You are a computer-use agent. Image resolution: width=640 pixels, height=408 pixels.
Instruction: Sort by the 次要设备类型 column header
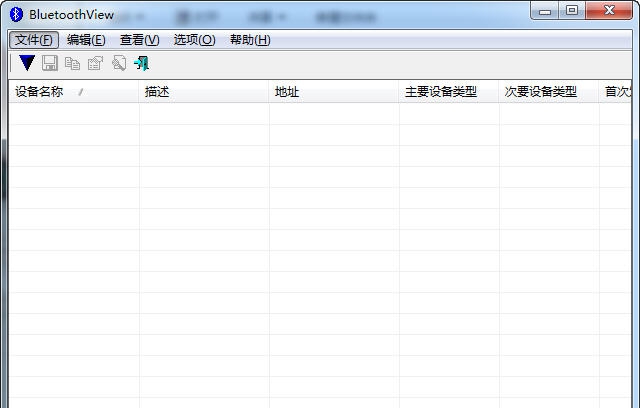pos(549,91)
